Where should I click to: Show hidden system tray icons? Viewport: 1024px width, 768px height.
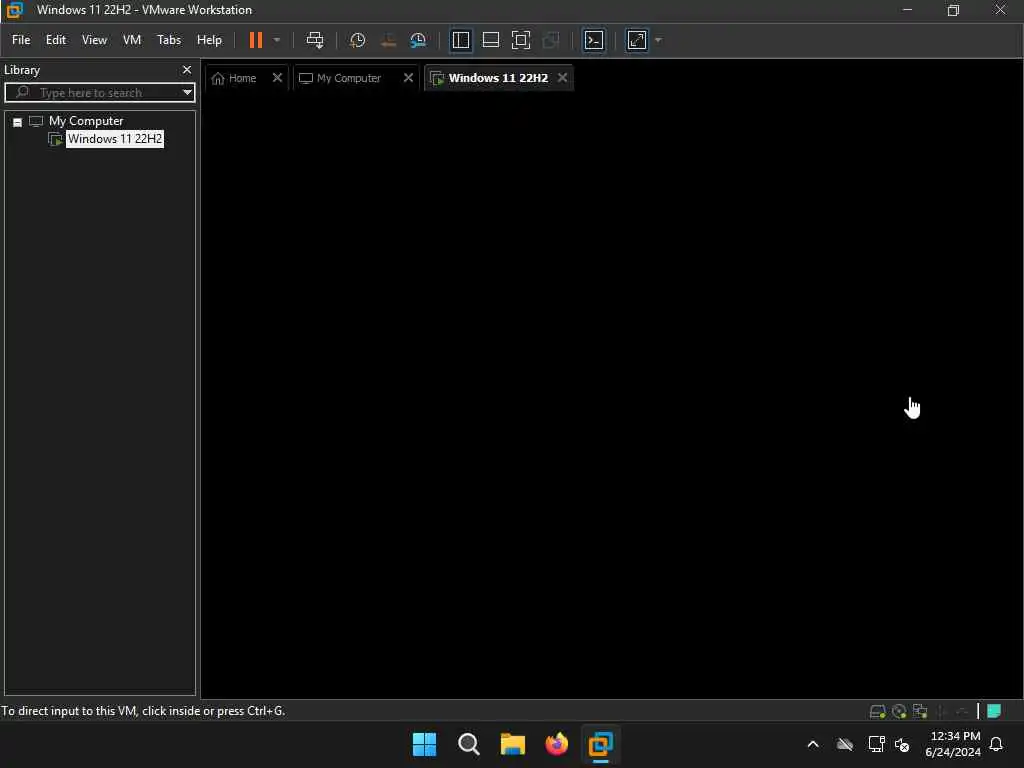point(813,744)
